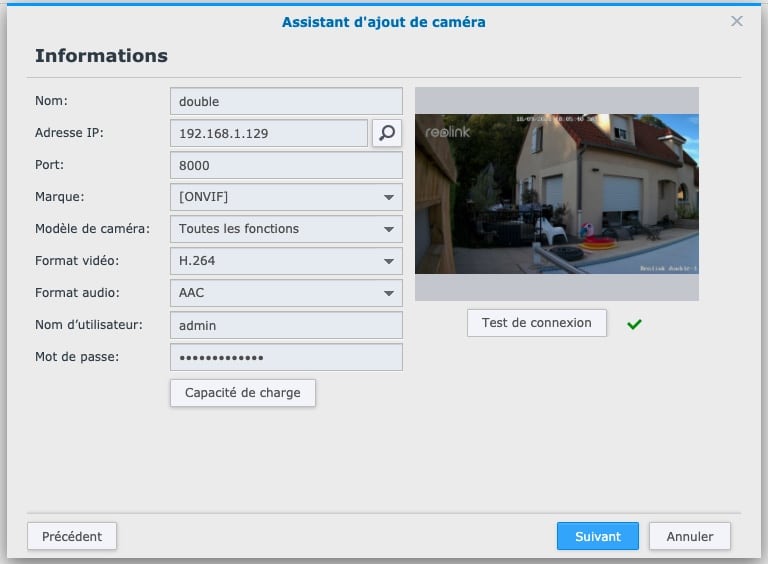Click the Format vidéo: label
The height and width of the screenshot is (564, 768).
(77, 260)
